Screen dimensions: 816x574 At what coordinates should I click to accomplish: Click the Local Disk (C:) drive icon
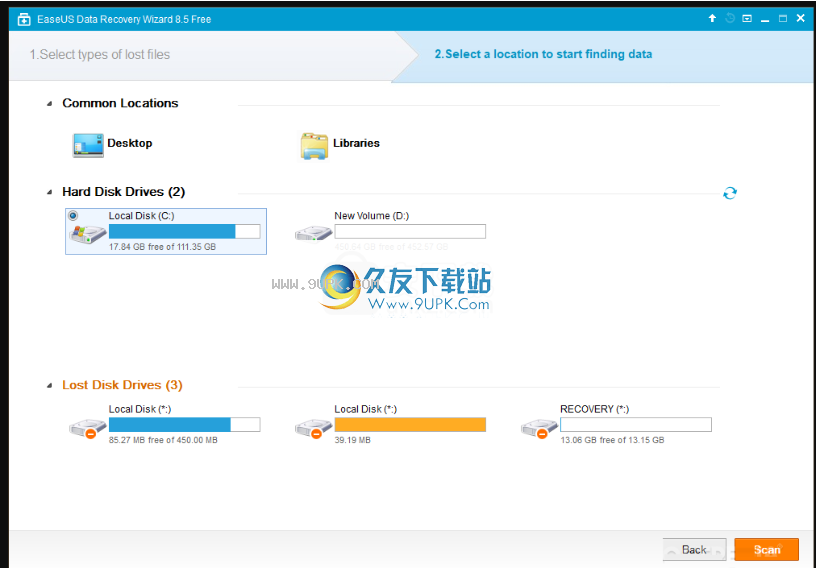pos(87,234)
